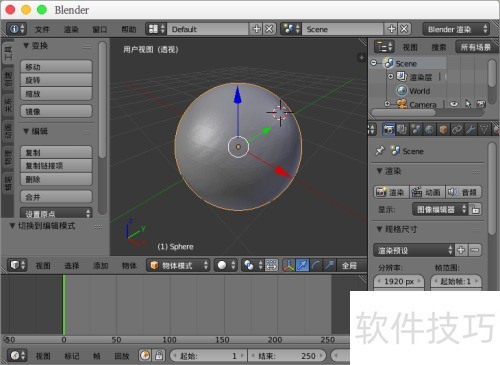Toggle manipulate center points button
Image resolution: width=500 pixels, height=365 pixels.
tap(271, 265)
